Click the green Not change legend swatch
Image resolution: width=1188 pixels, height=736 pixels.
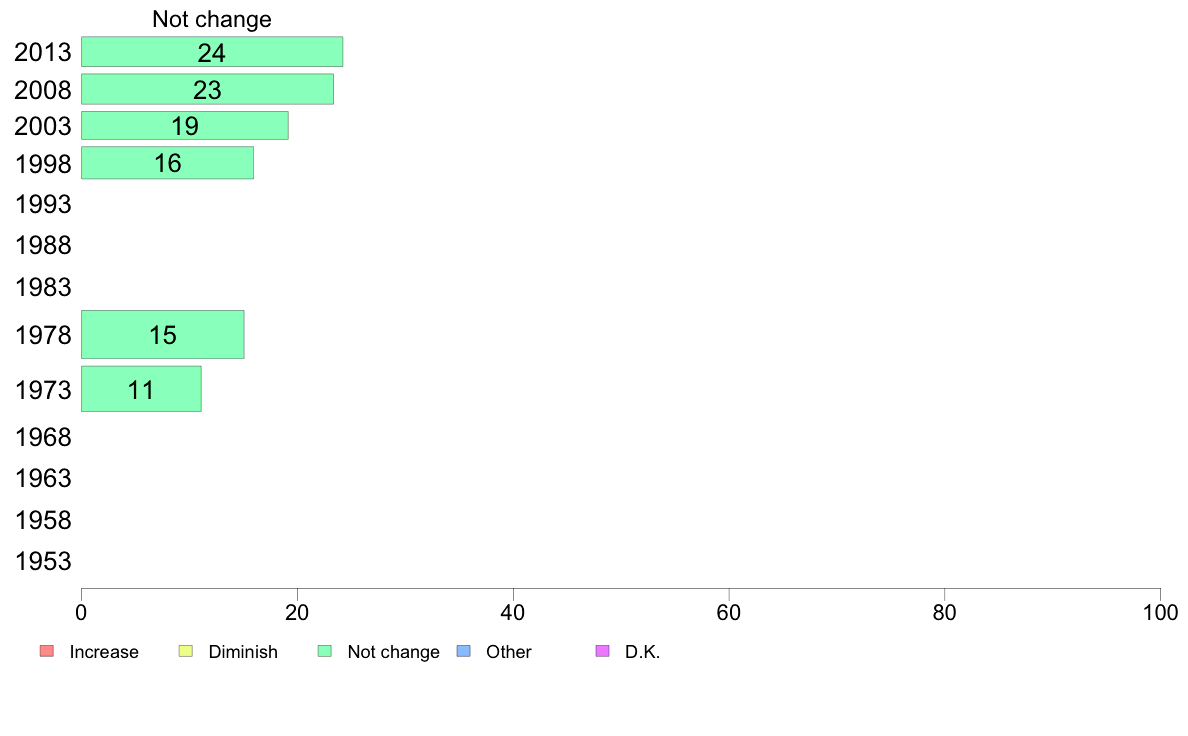tap(324, 652)
